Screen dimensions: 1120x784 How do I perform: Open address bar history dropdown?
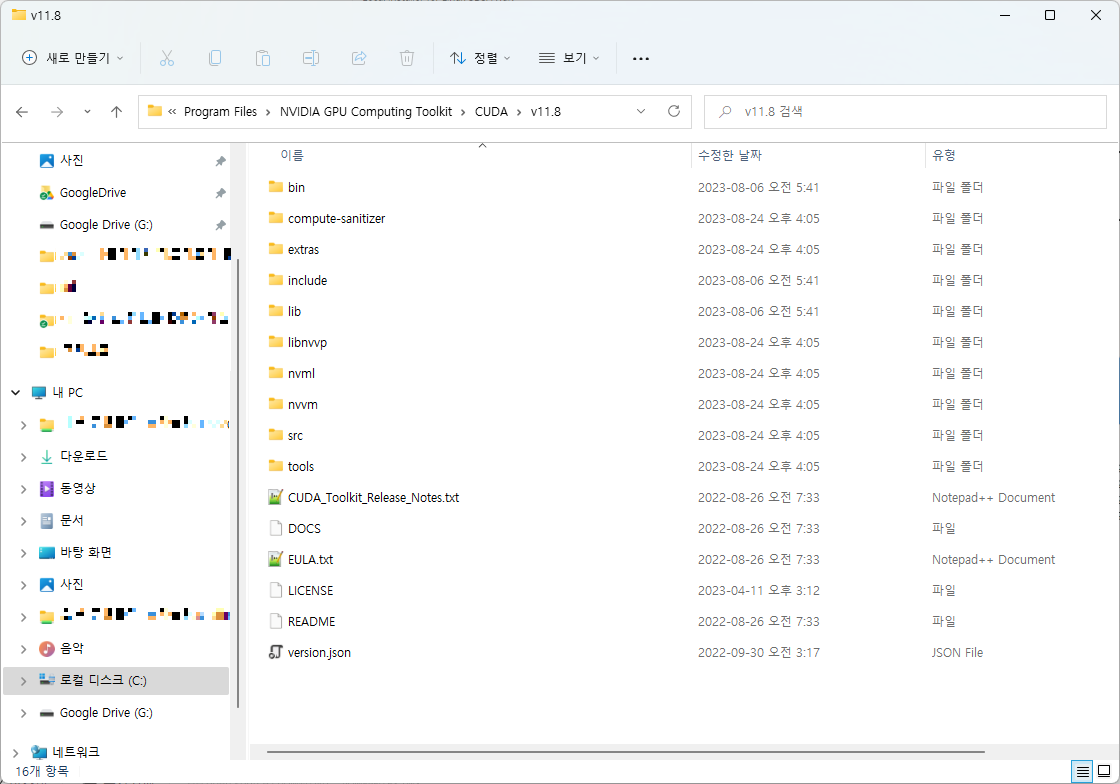coord(641,111)
